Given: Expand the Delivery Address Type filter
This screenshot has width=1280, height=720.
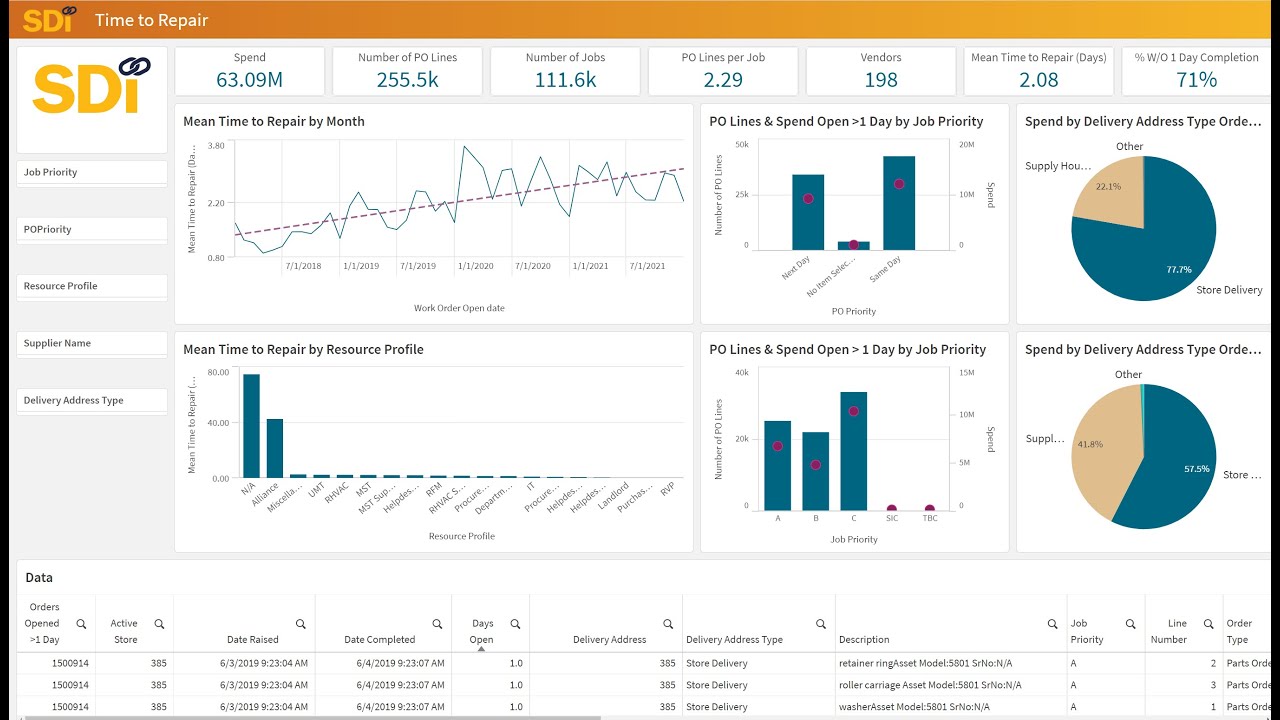Looking at the screenshot, I should (x=92, y=400).
